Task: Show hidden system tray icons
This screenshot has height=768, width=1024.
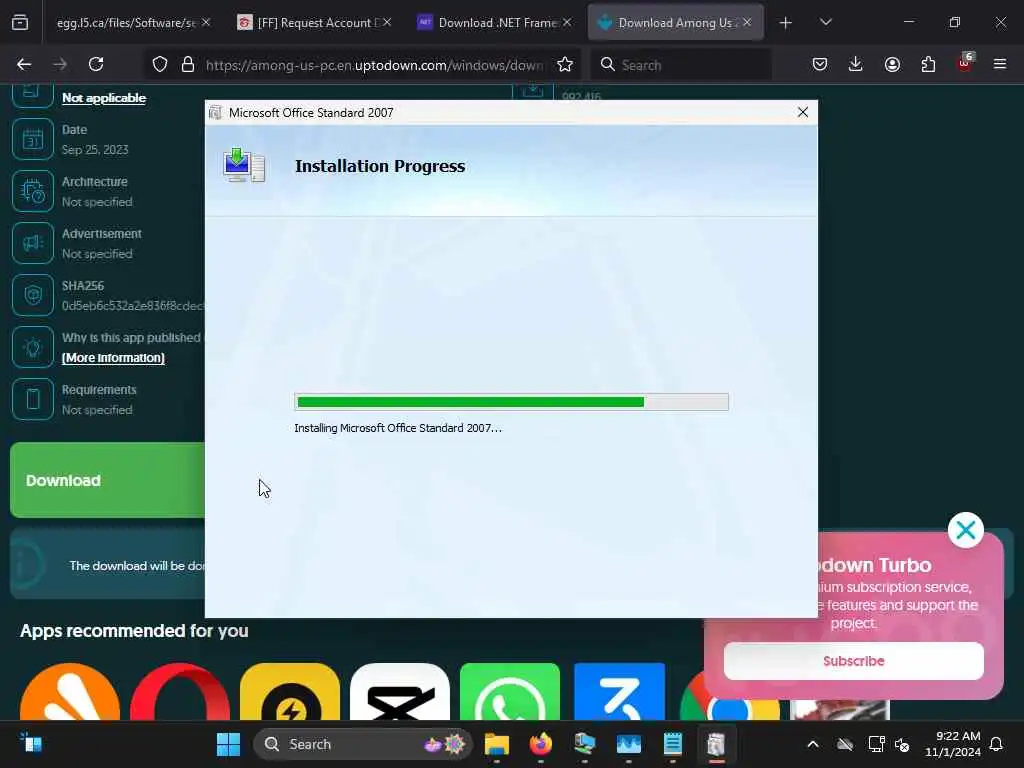Action: click(813, 744)
